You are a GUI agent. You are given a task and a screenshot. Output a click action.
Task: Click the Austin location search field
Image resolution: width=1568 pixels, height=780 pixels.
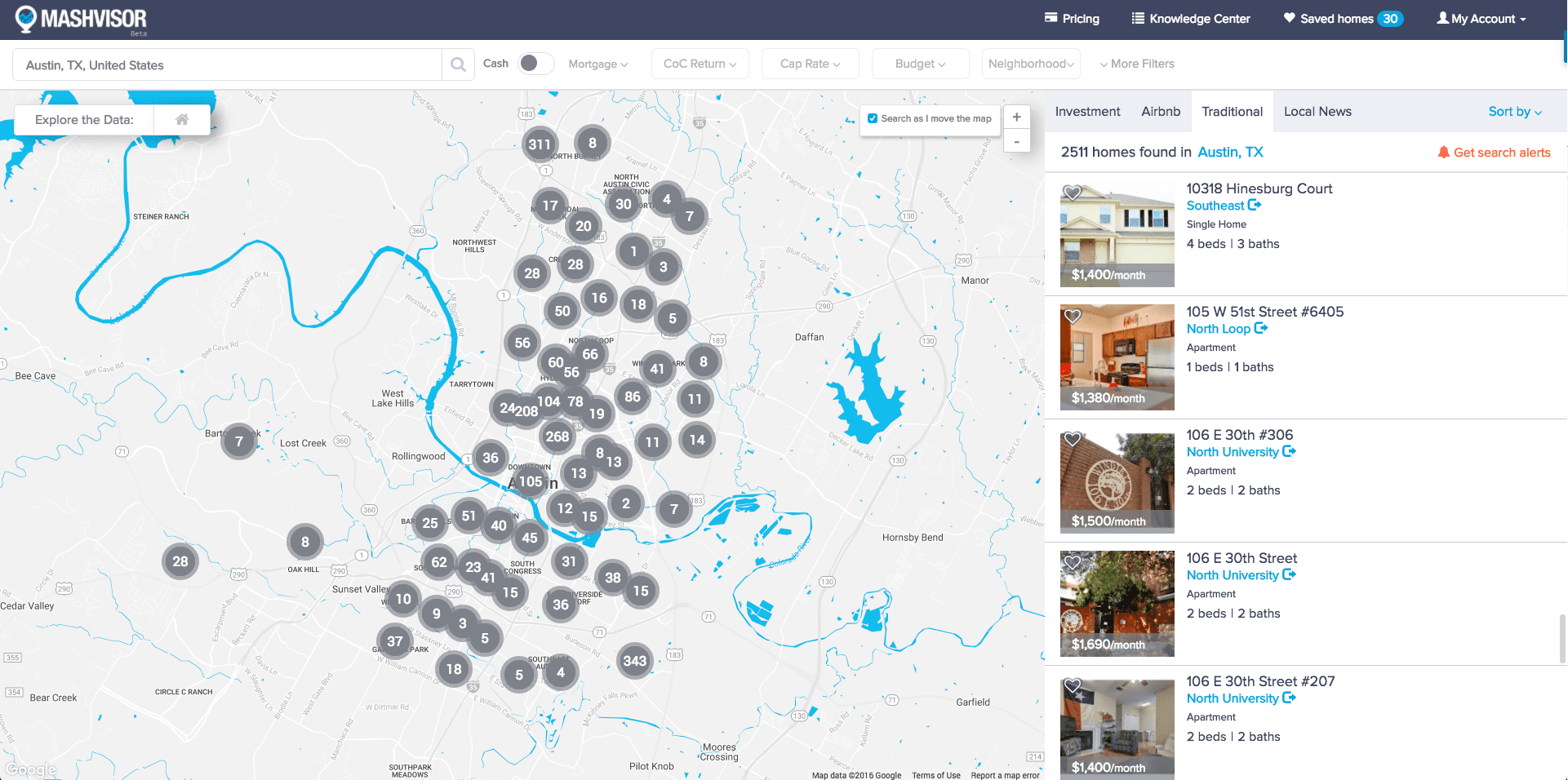pos(227,65)
